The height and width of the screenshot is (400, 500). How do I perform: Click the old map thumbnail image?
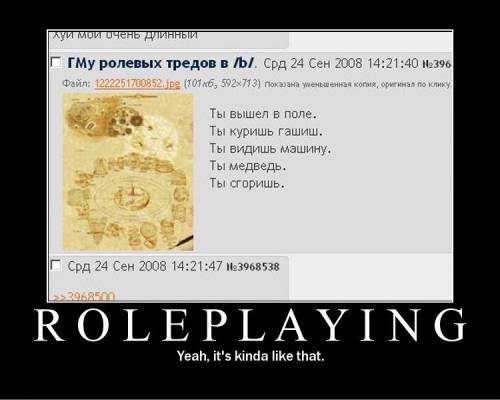(128, 172)
